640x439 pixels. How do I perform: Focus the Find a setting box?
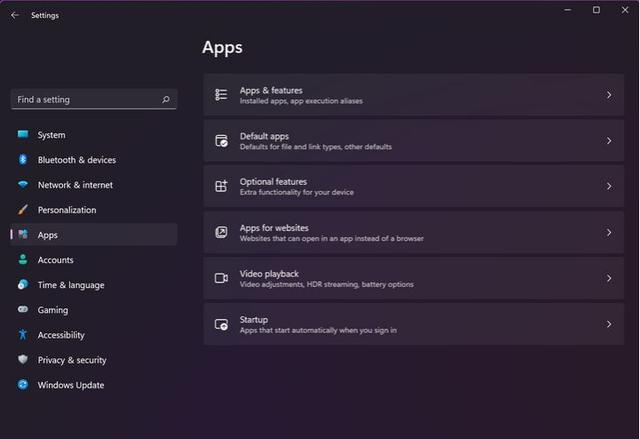tap(94, 99)
